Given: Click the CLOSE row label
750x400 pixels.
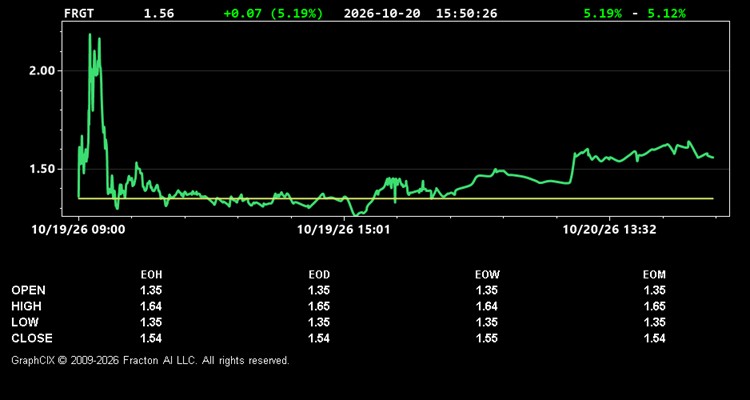Looking at the screenshot, I should tap(32, 338).
